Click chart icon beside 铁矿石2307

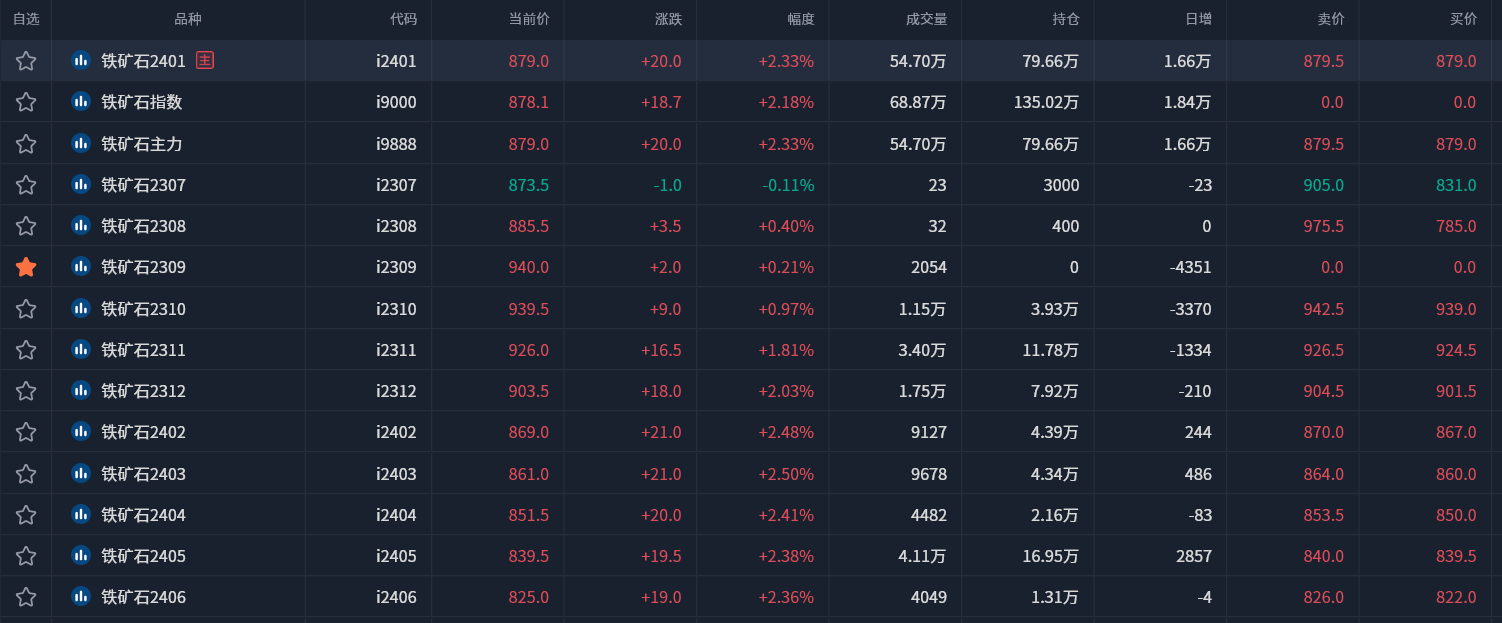[x=81, y=184]
